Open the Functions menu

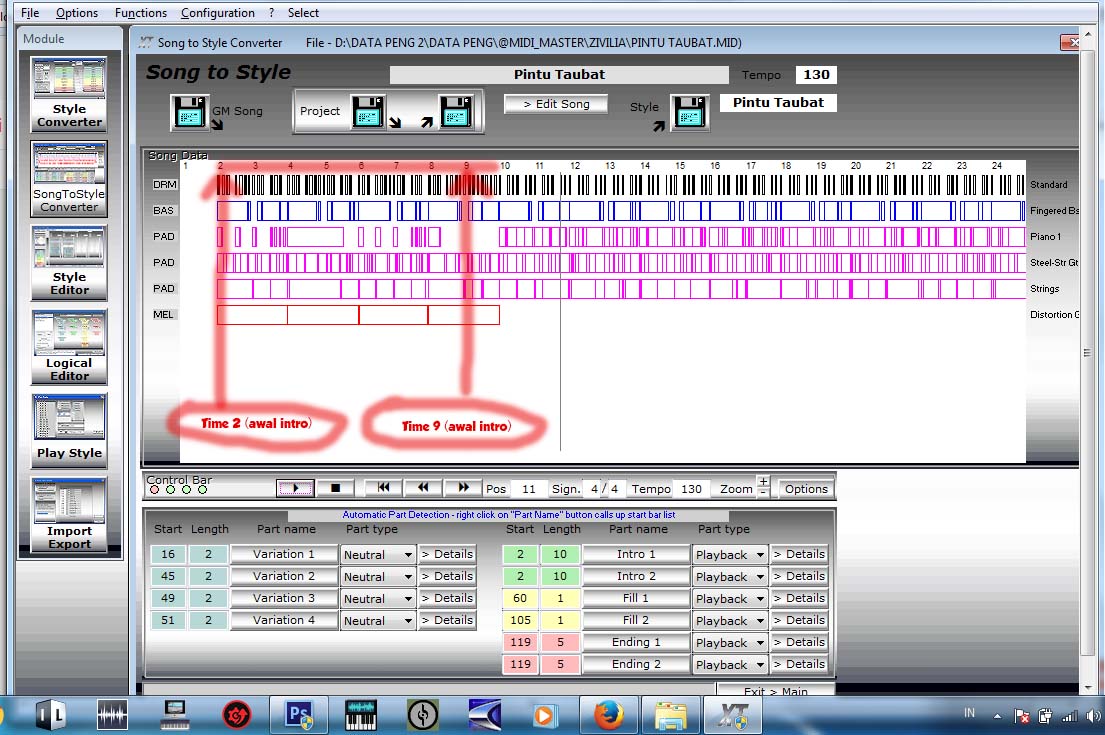pyautogui.click(x=140, y=13)
